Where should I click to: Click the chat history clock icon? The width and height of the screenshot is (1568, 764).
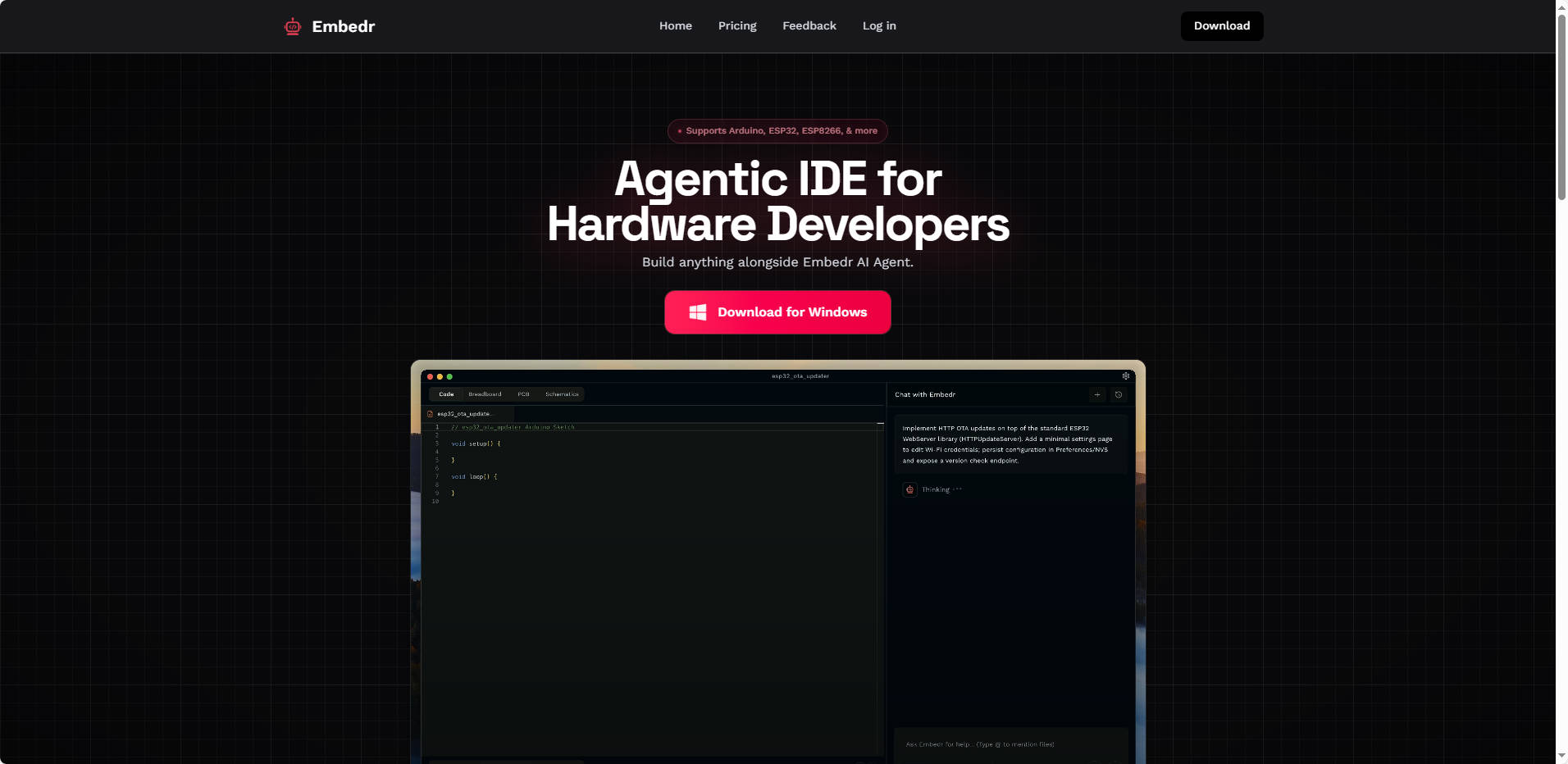1119,395
